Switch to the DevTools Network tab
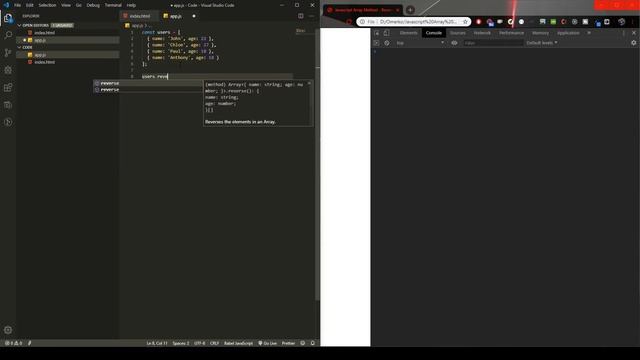This screenshot has width=640, height=360. [482, 33]
